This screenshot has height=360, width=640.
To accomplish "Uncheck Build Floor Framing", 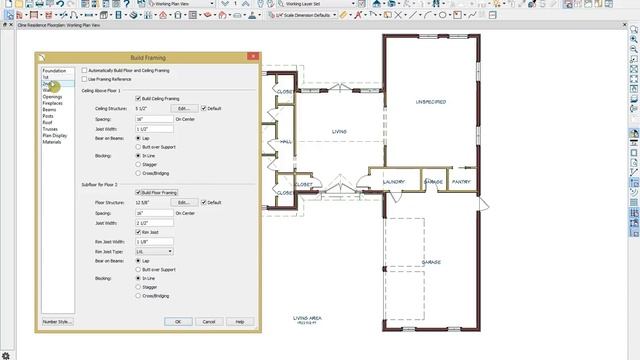I will [x=138, y=193].
